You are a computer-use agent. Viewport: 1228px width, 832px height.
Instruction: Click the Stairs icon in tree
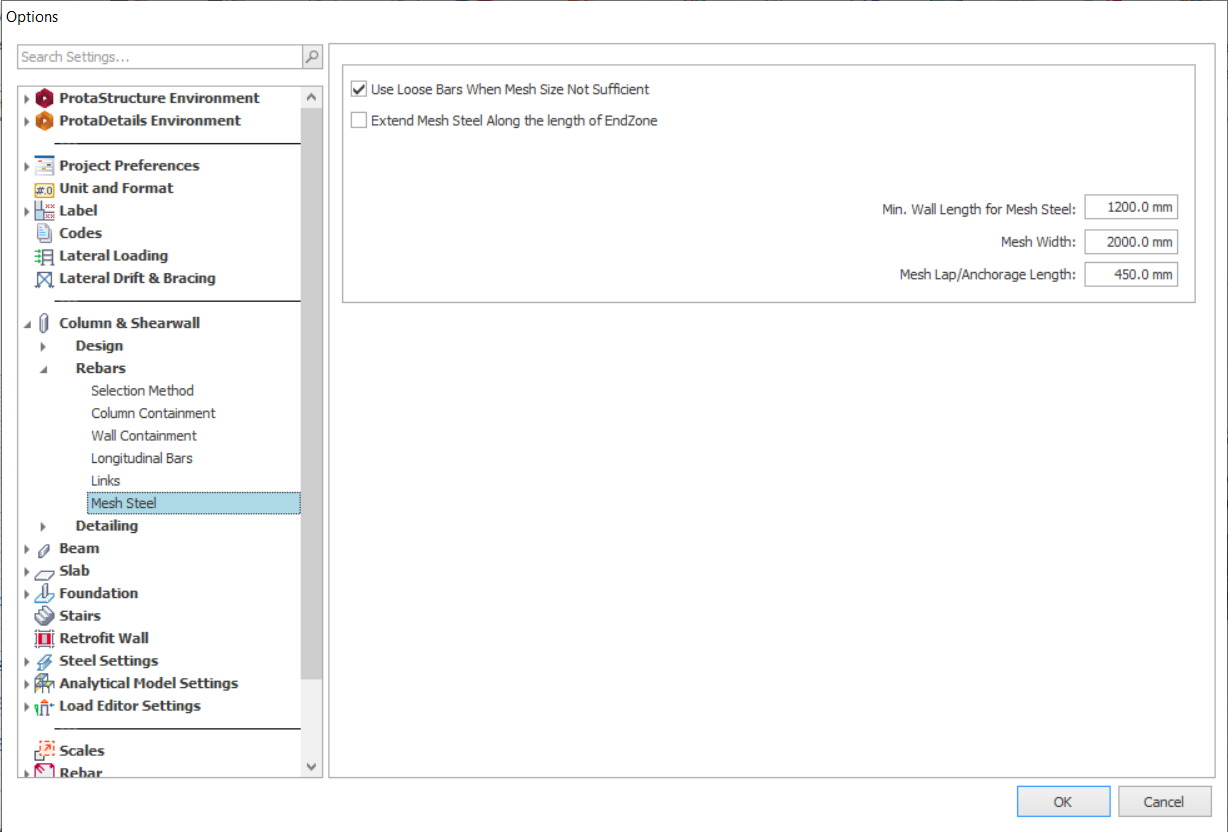pyautogui.click(x=44, y=616)
